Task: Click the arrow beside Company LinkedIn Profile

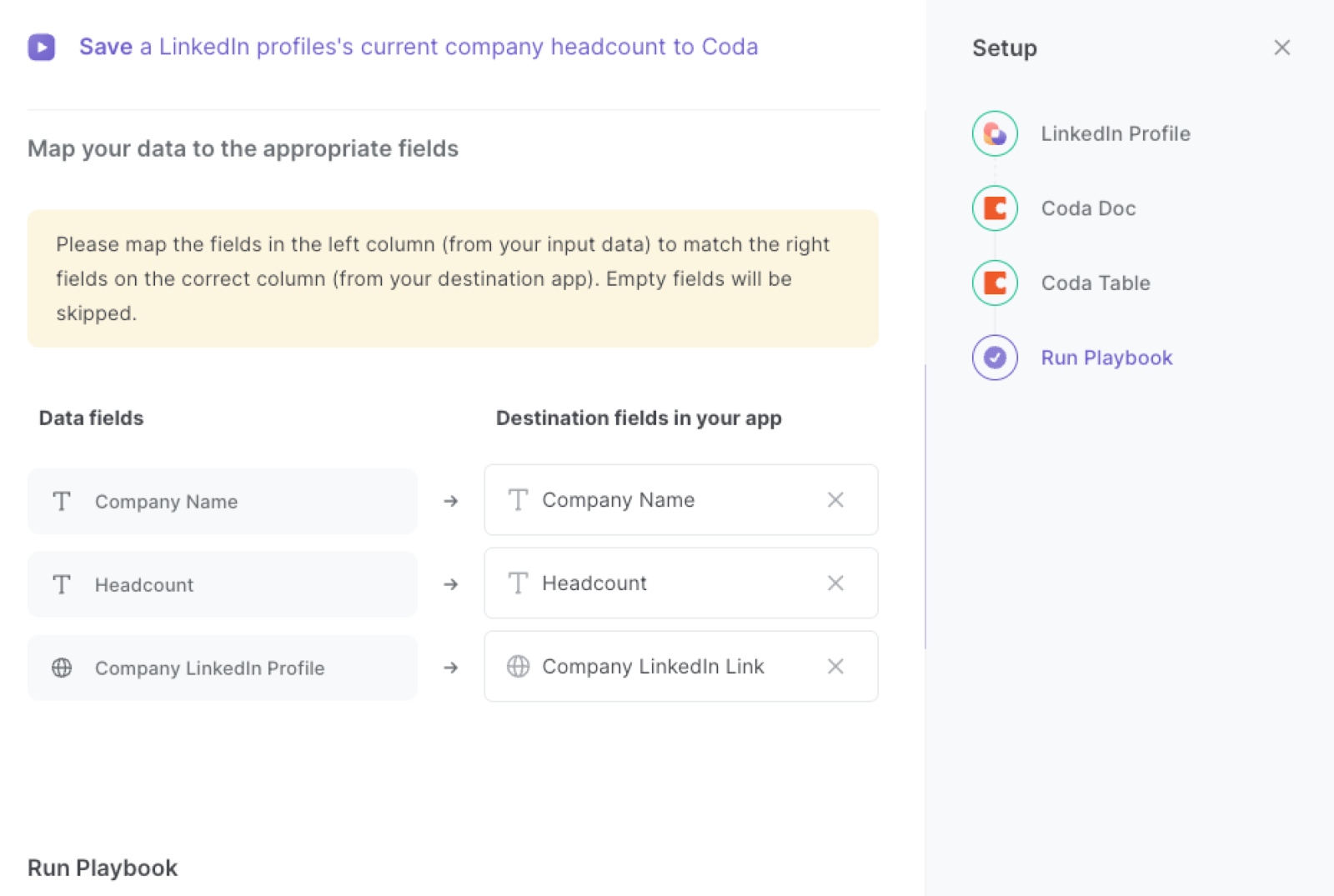Action: pyautogui.click(x=451, y=668)
